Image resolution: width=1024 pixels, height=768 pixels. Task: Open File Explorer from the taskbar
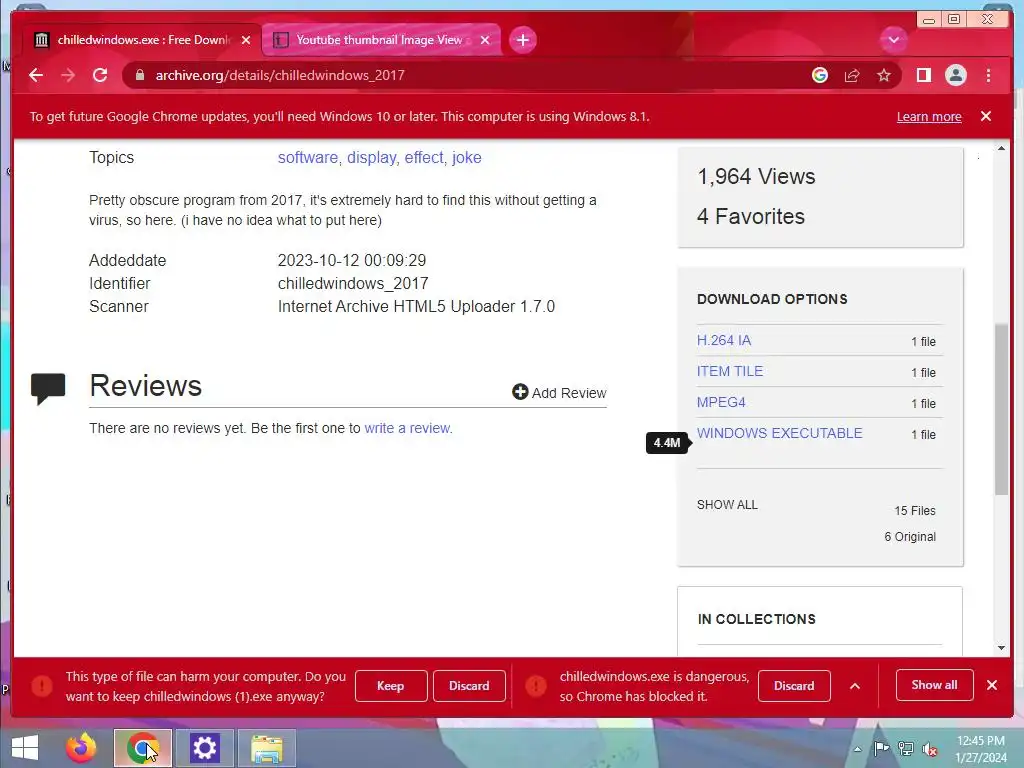pos(267,748)
